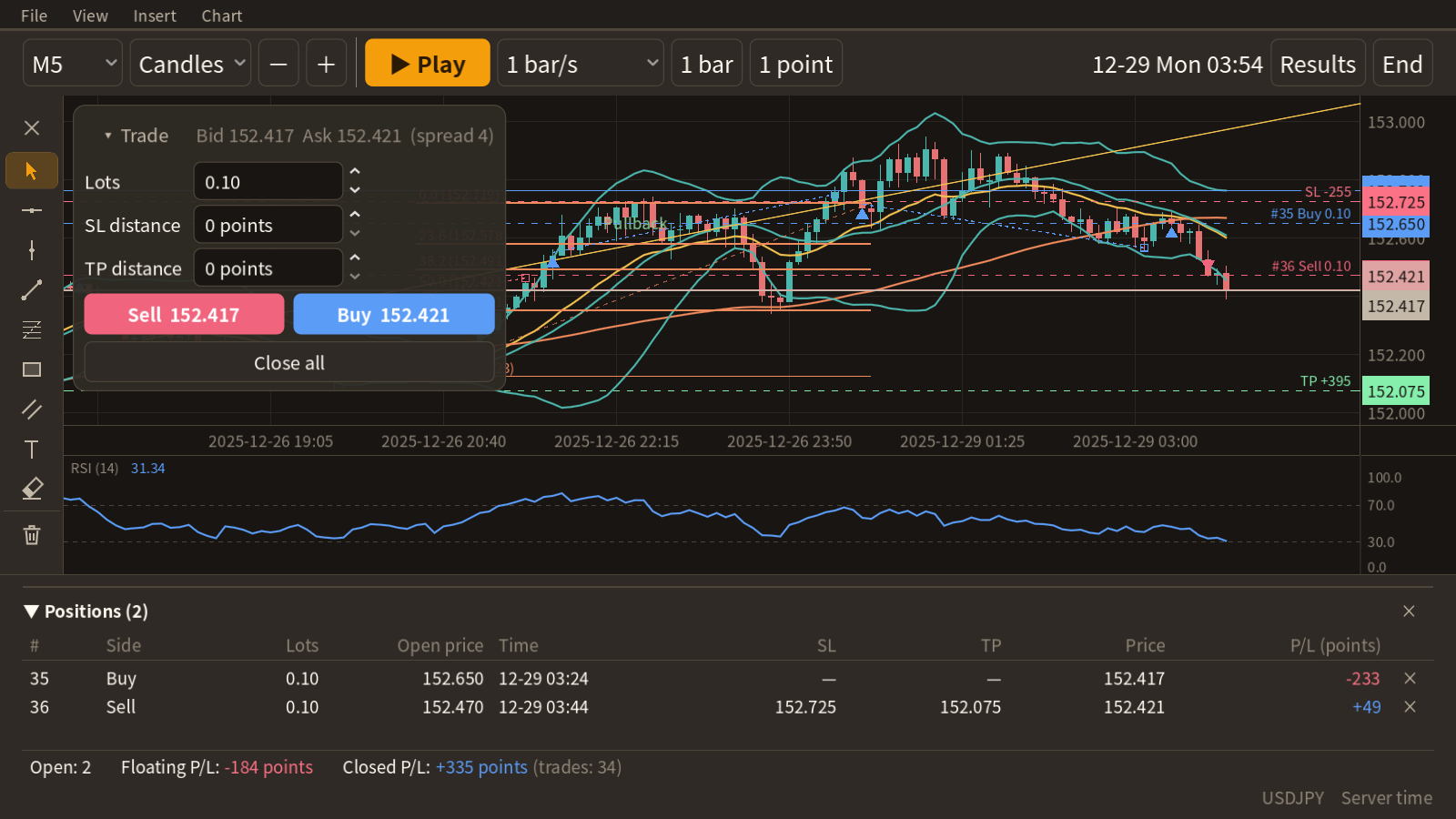
Task: Increase SL distance with up arrow
Action: tap(355, 215)
